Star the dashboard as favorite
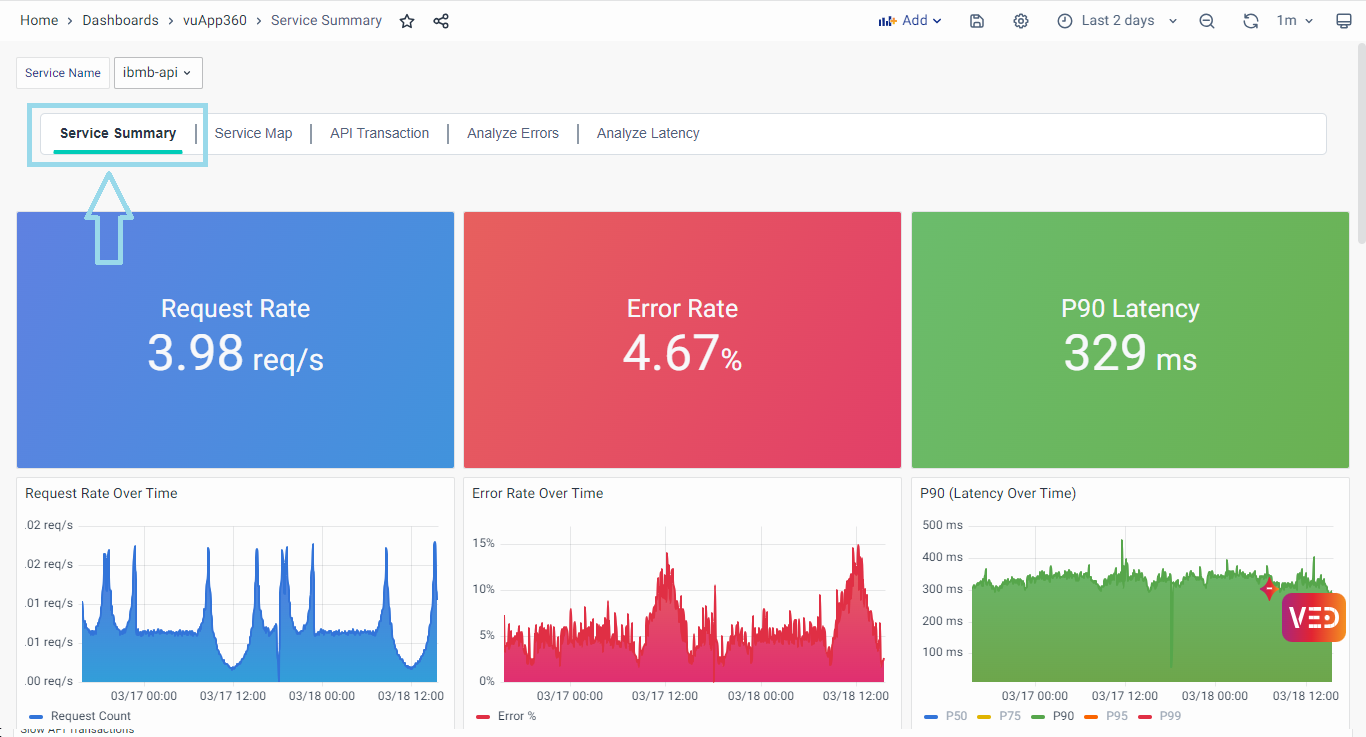 pos(407,21)
